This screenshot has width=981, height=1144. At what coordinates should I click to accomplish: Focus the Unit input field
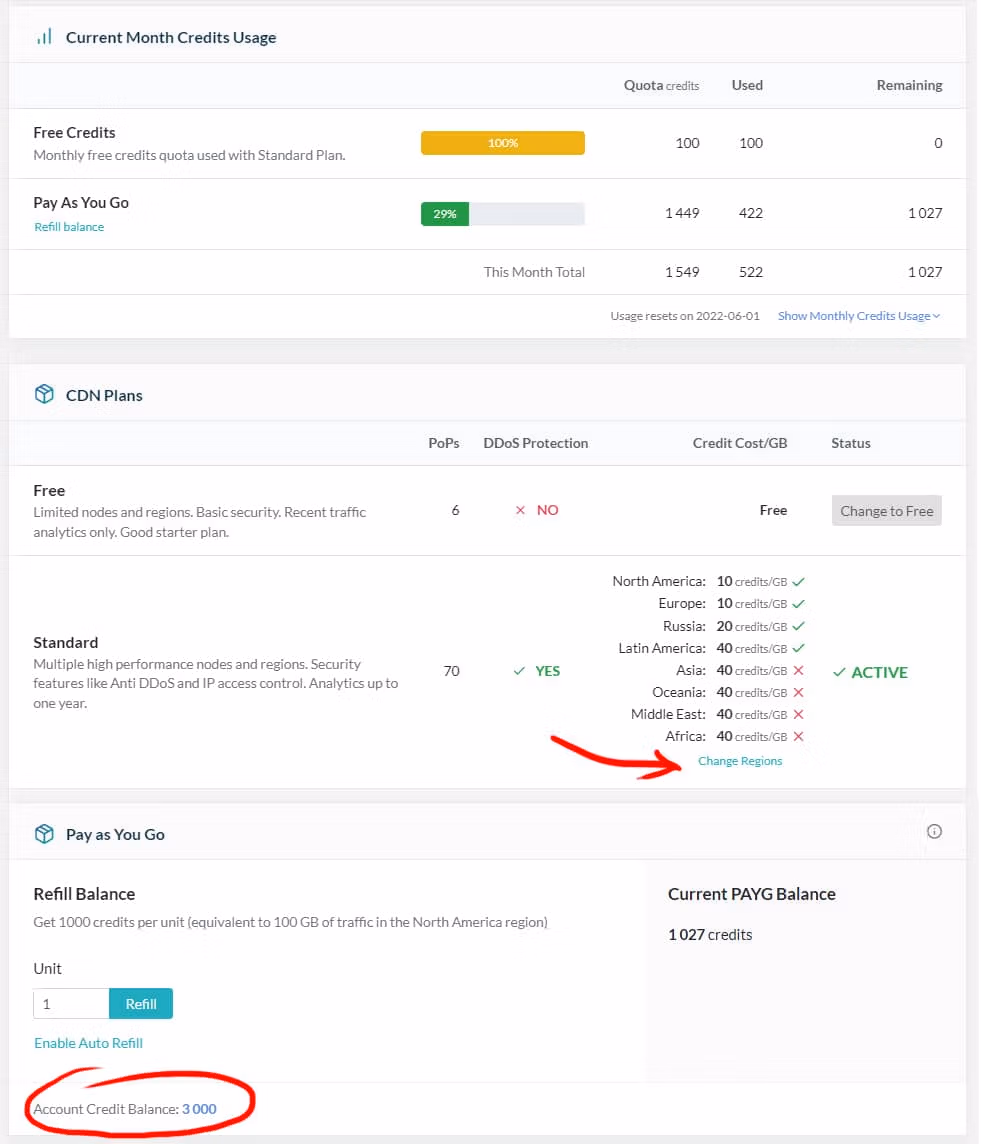click(71, 1004)
